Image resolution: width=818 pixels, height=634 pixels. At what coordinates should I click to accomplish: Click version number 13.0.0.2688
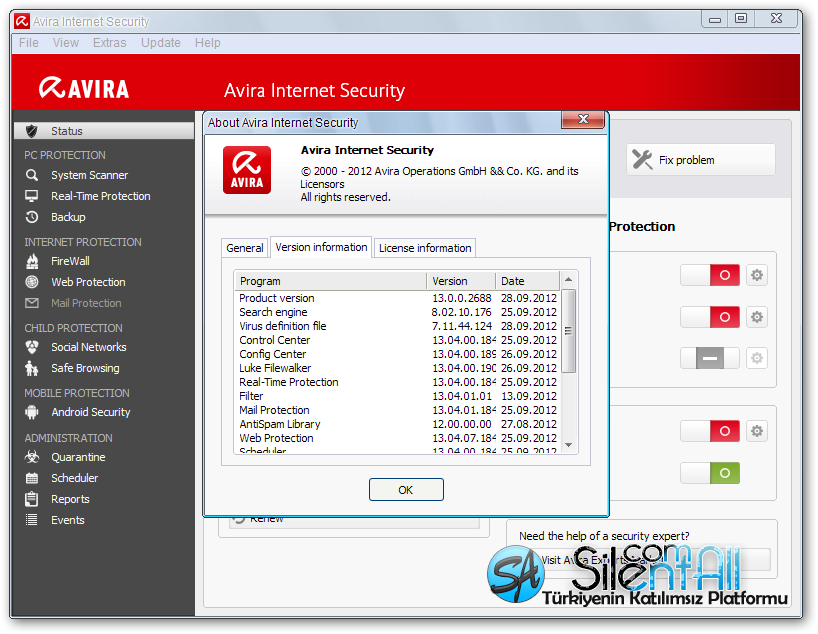point(462,298)
